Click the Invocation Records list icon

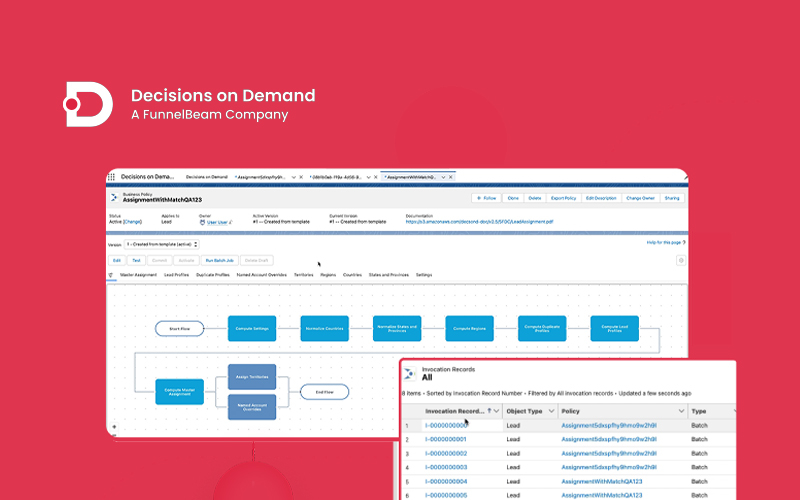pyautogui.click(x=410, y=373)
